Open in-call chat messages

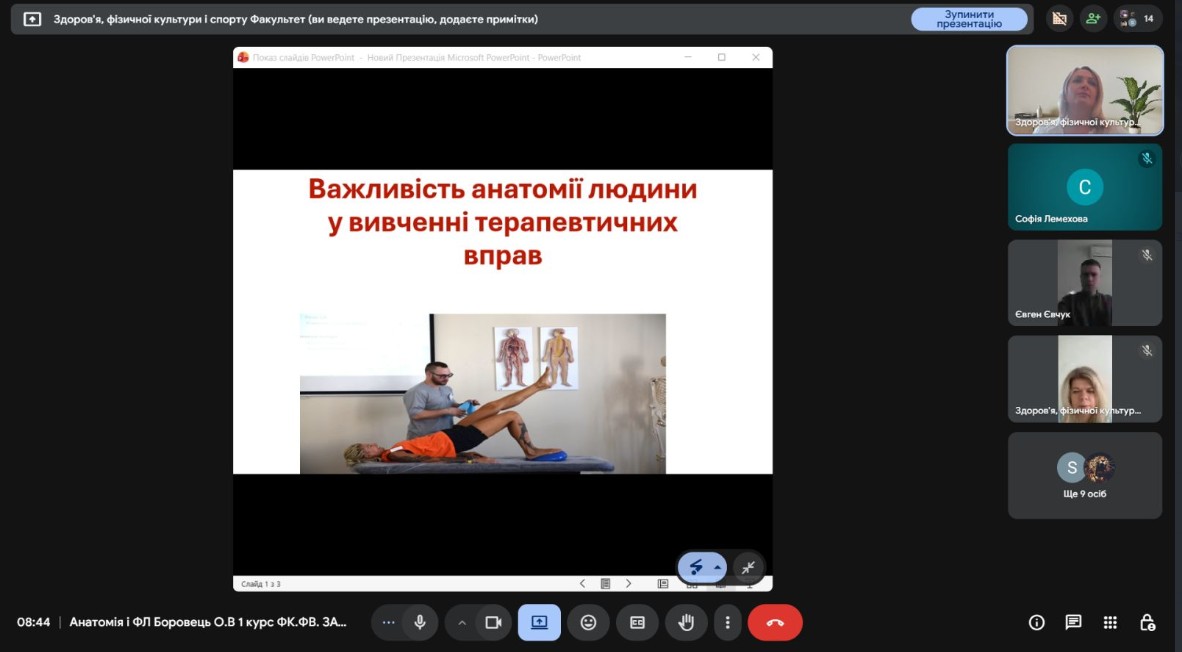(x=1072, y=622)
